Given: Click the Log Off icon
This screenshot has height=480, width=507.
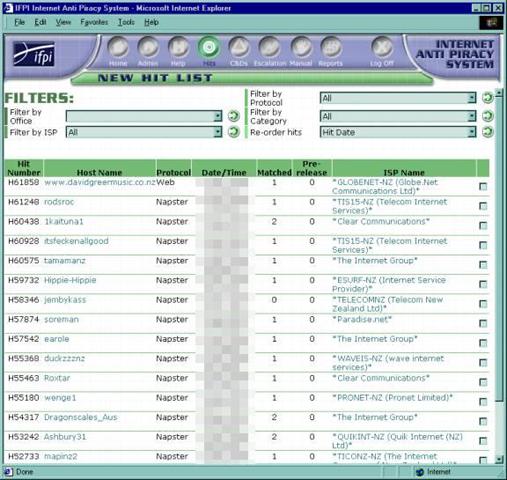Looking at the screenshot, I should [x=382, y=47].
